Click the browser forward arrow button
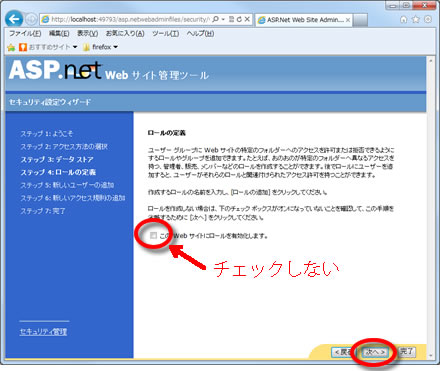Viewport: 440px width, 371px height. [31, 20]
